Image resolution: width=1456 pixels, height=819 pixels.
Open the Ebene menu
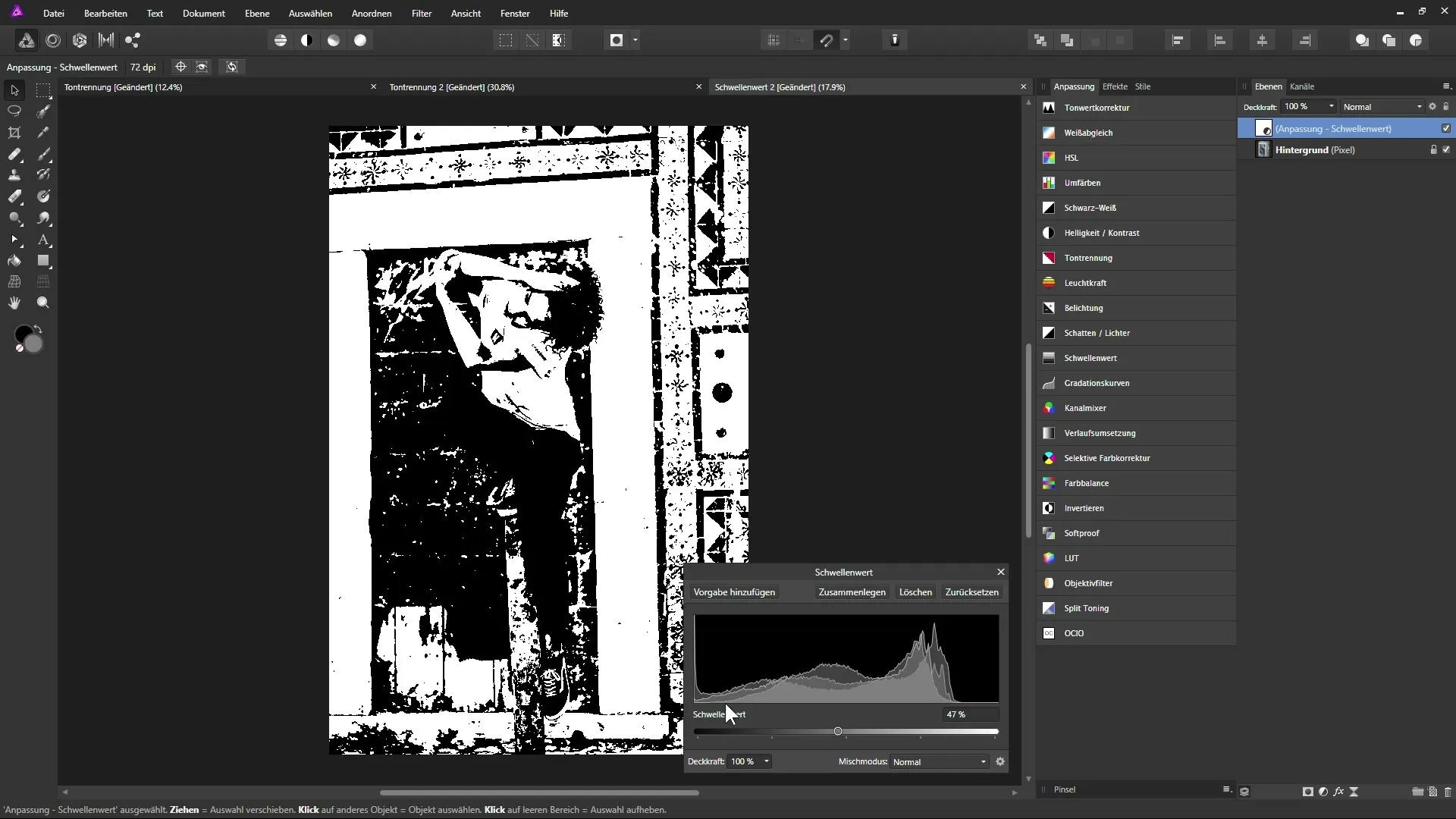point(257,14)
